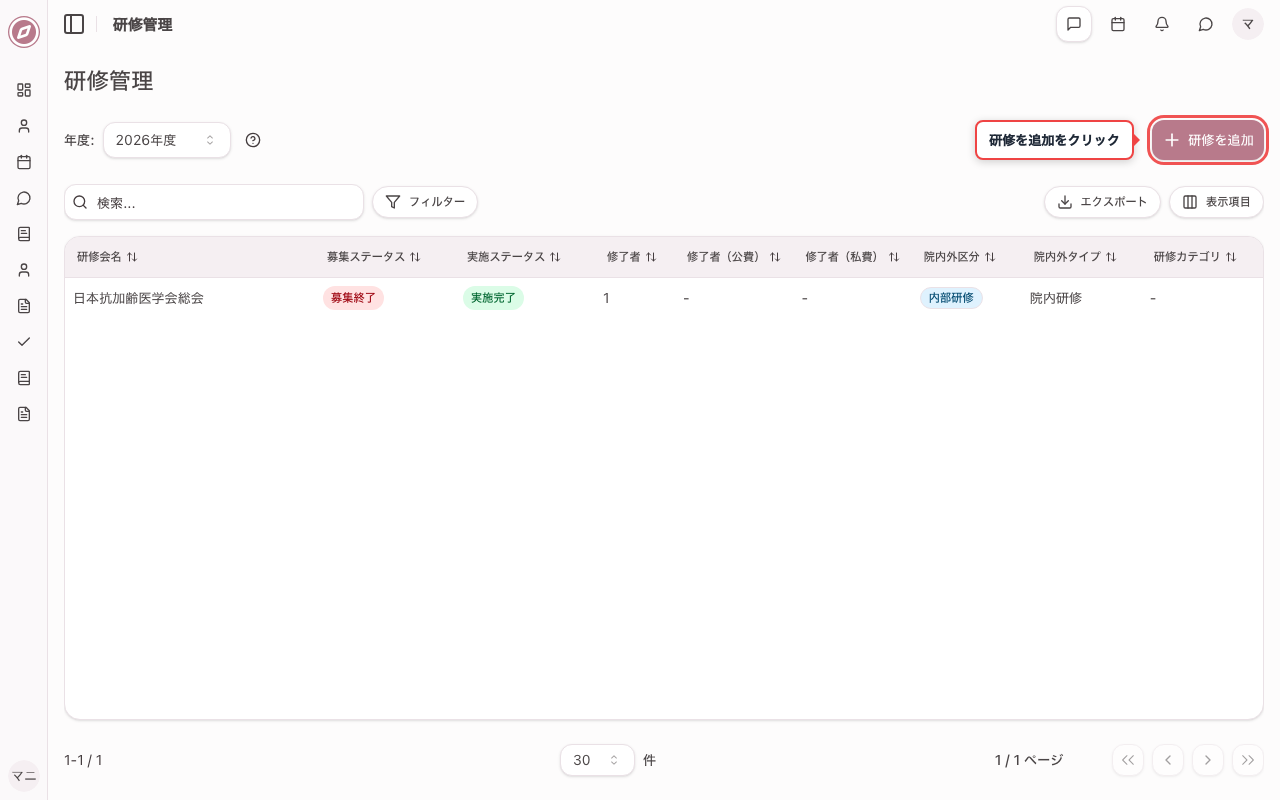The width and height of the screenshot is (1280, 800).
Task: Click the 検索 search input field
Action: tap(214, 202)
